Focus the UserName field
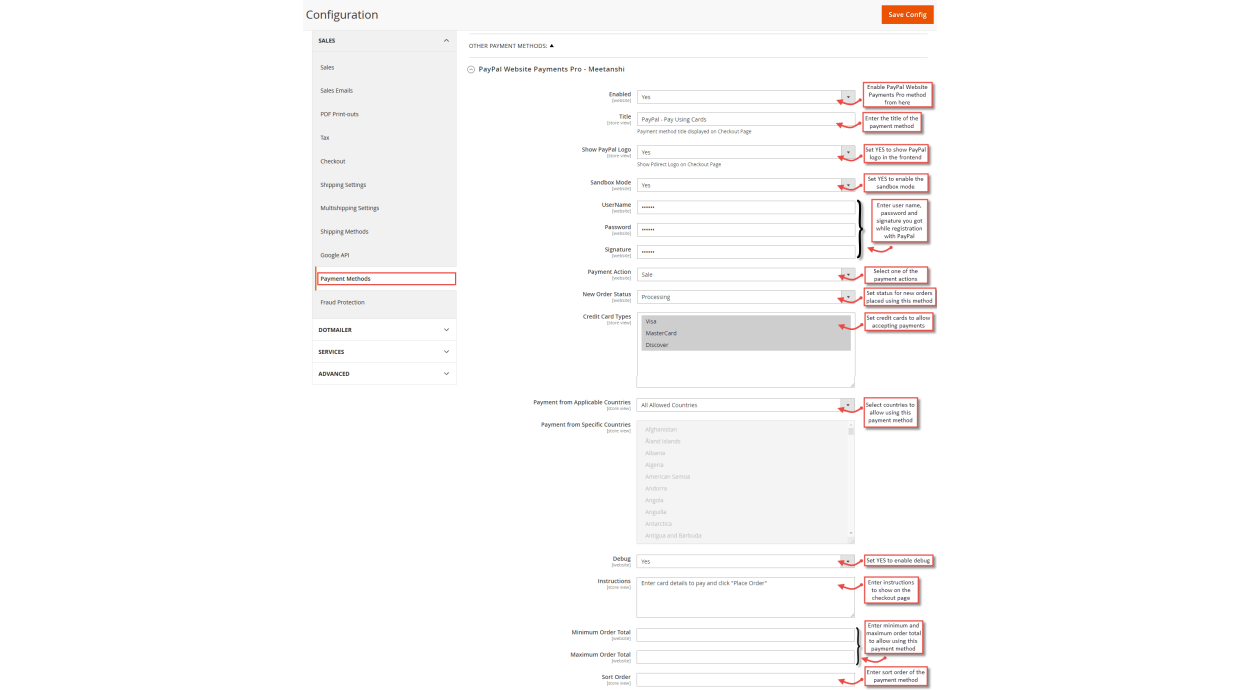1239x690 pixels. point(746,207)
